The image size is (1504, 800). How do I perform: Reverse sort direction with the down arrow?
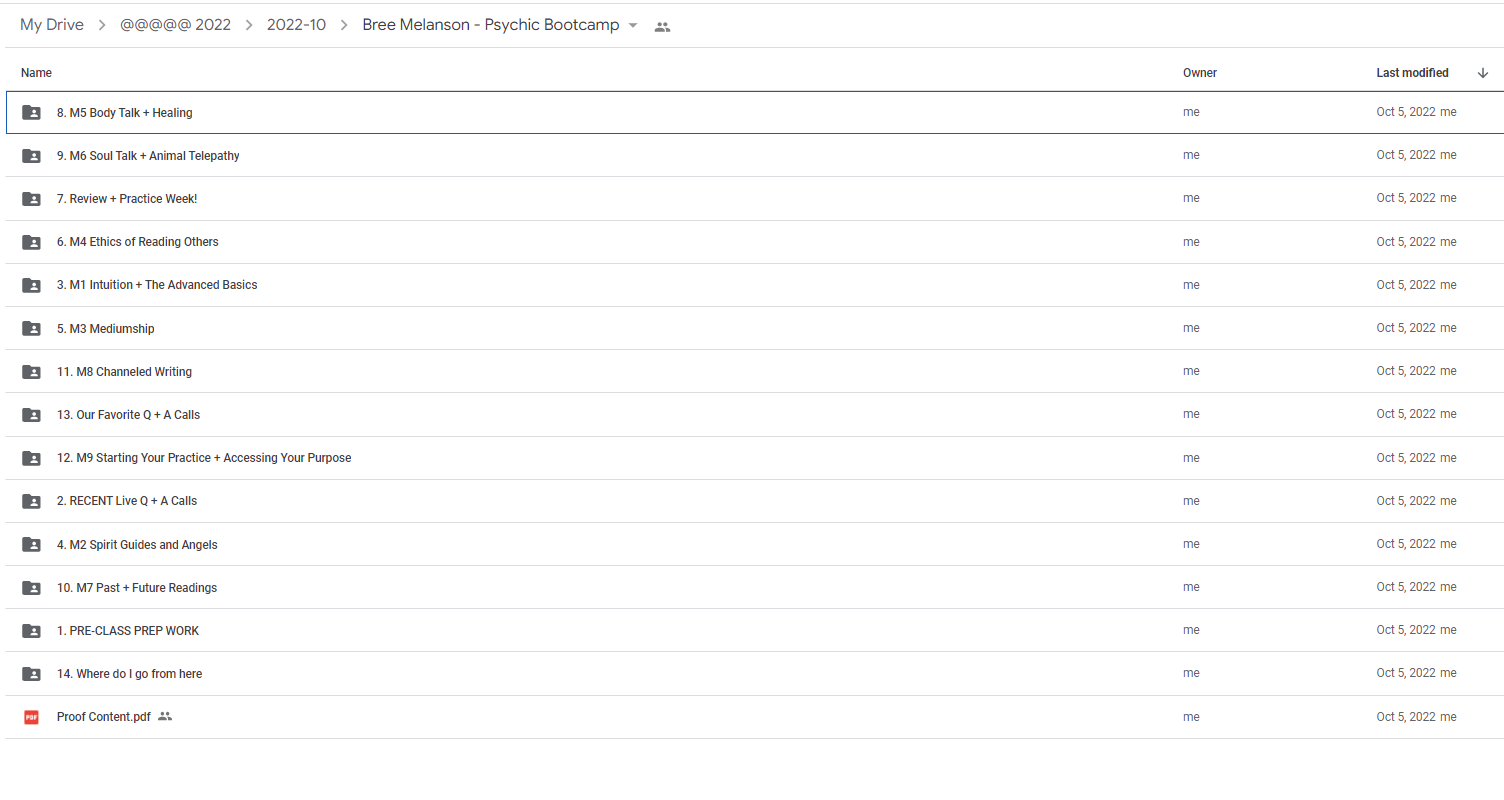click(1482, 73)
